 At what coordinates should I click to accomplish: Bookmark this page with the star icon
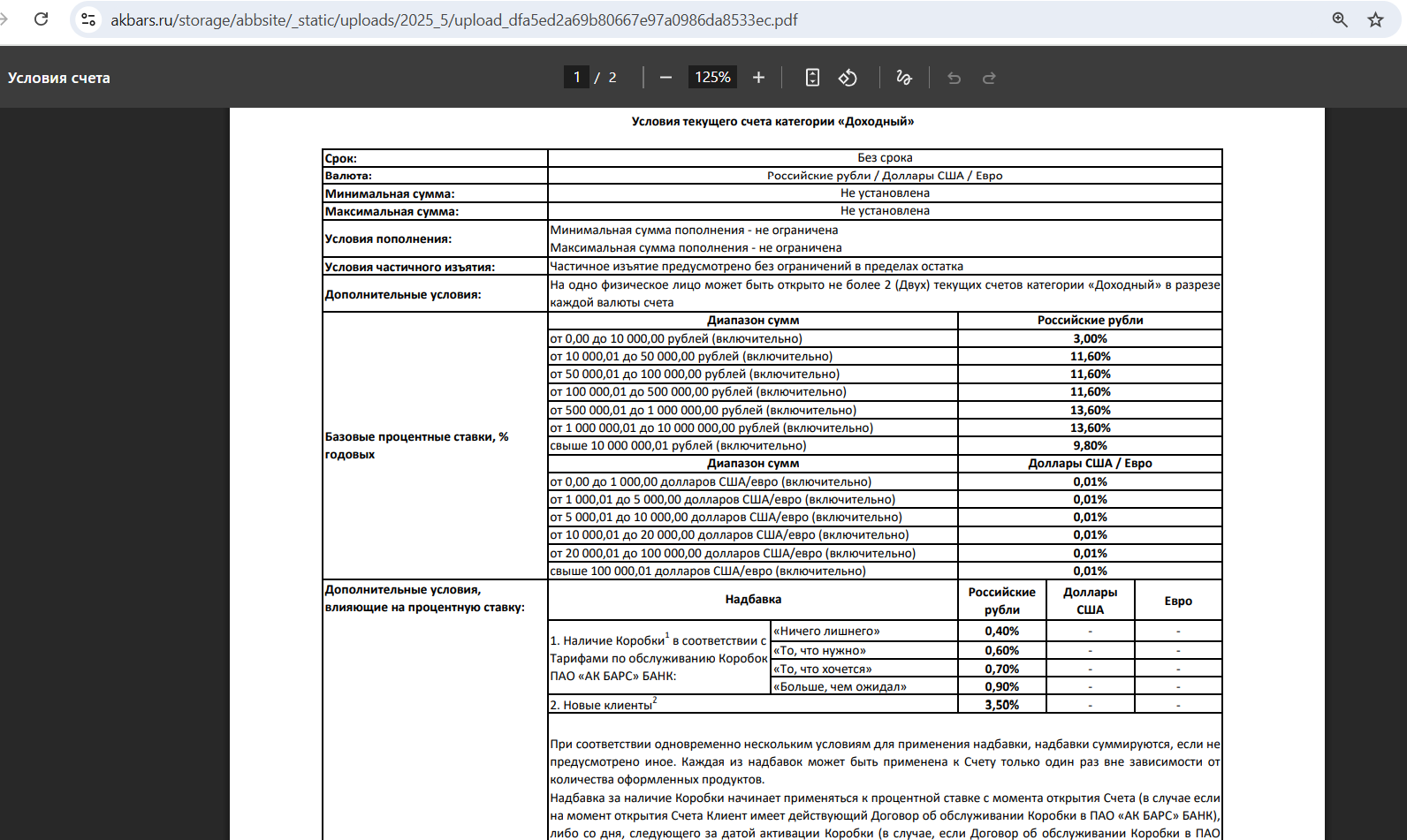click(x=1375, y=19)
